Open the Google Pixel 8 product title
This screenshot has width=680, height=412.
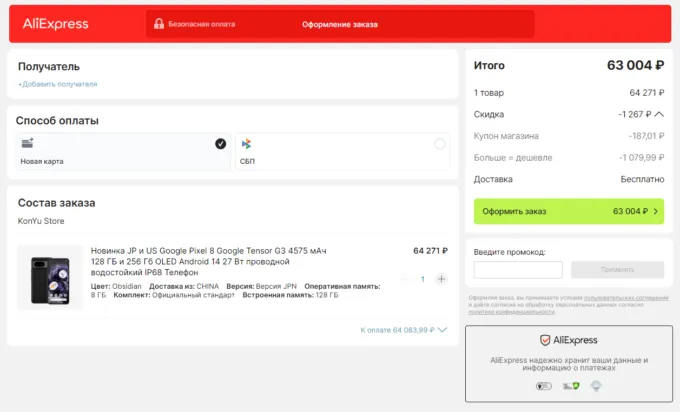click(208, 261)
